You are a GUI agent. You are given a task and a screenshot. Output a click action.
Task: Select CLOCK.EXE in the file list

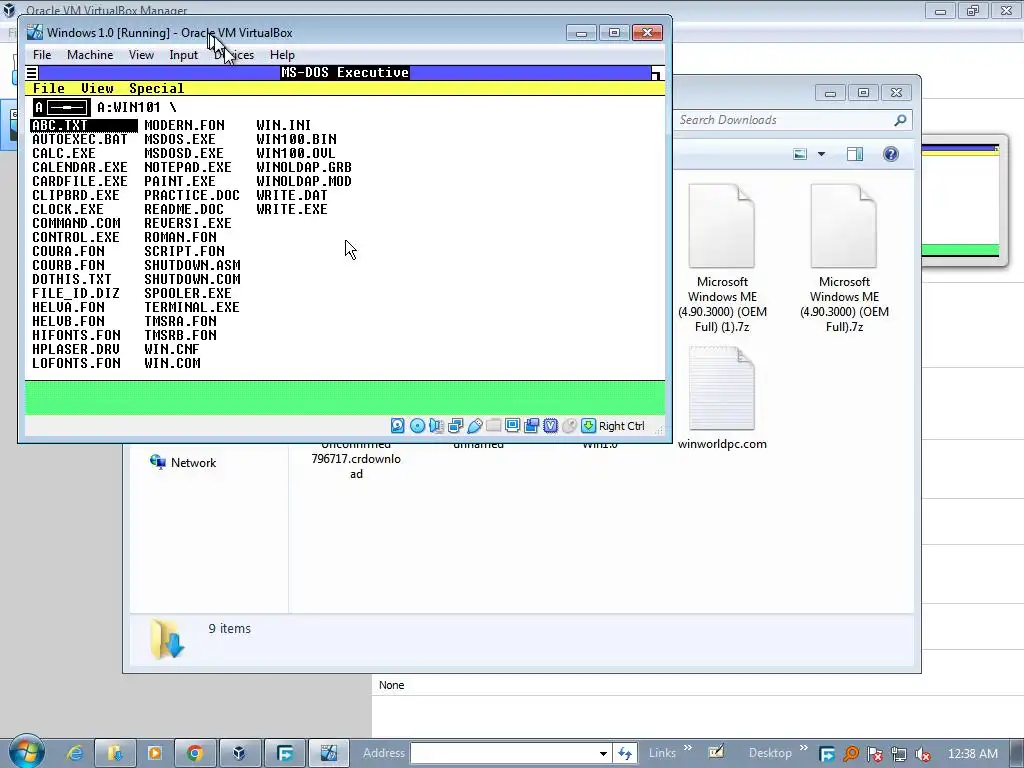coord(68,210)
